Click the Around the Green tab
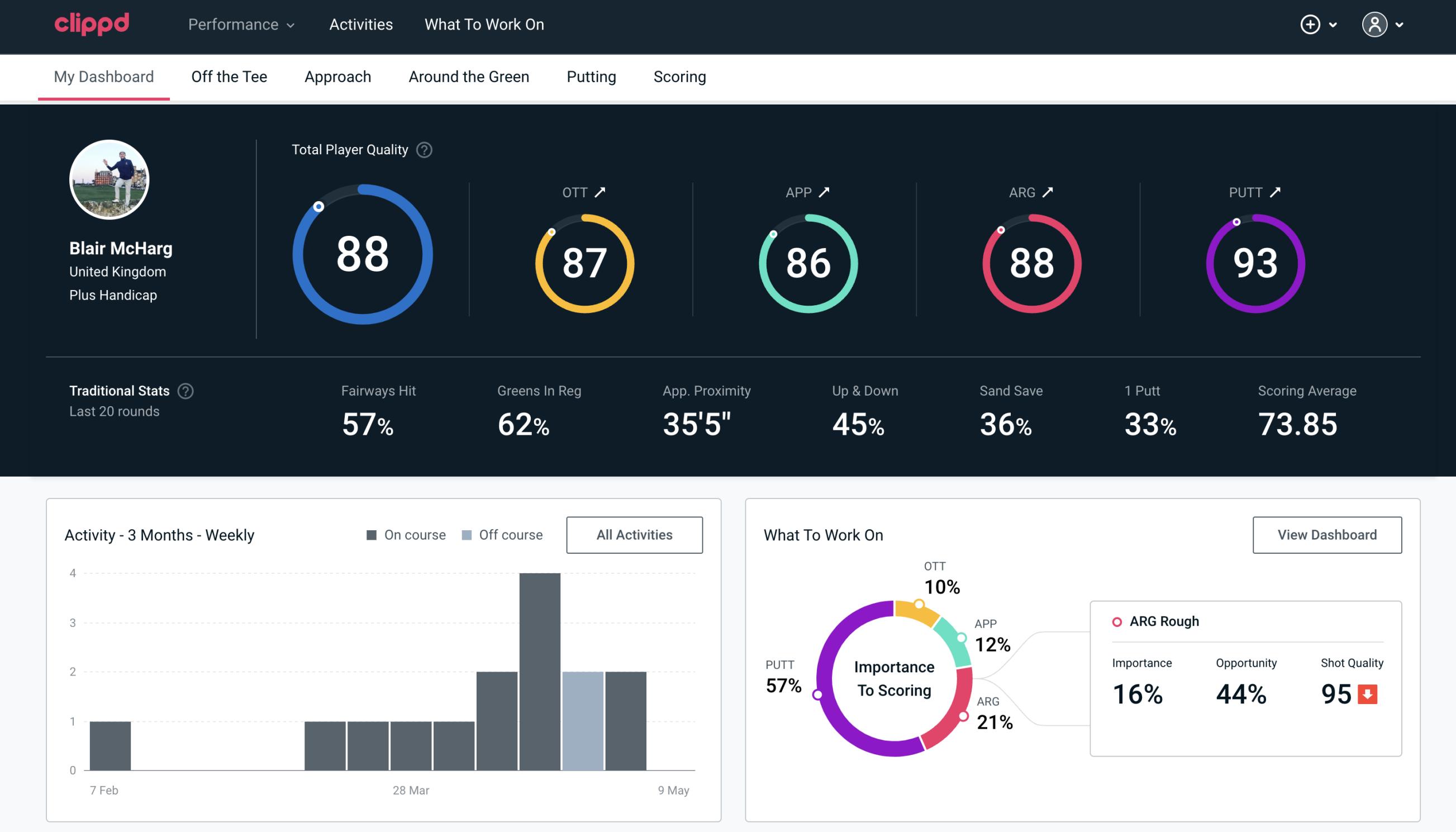 pyautogui.click(x=469, y=76)
